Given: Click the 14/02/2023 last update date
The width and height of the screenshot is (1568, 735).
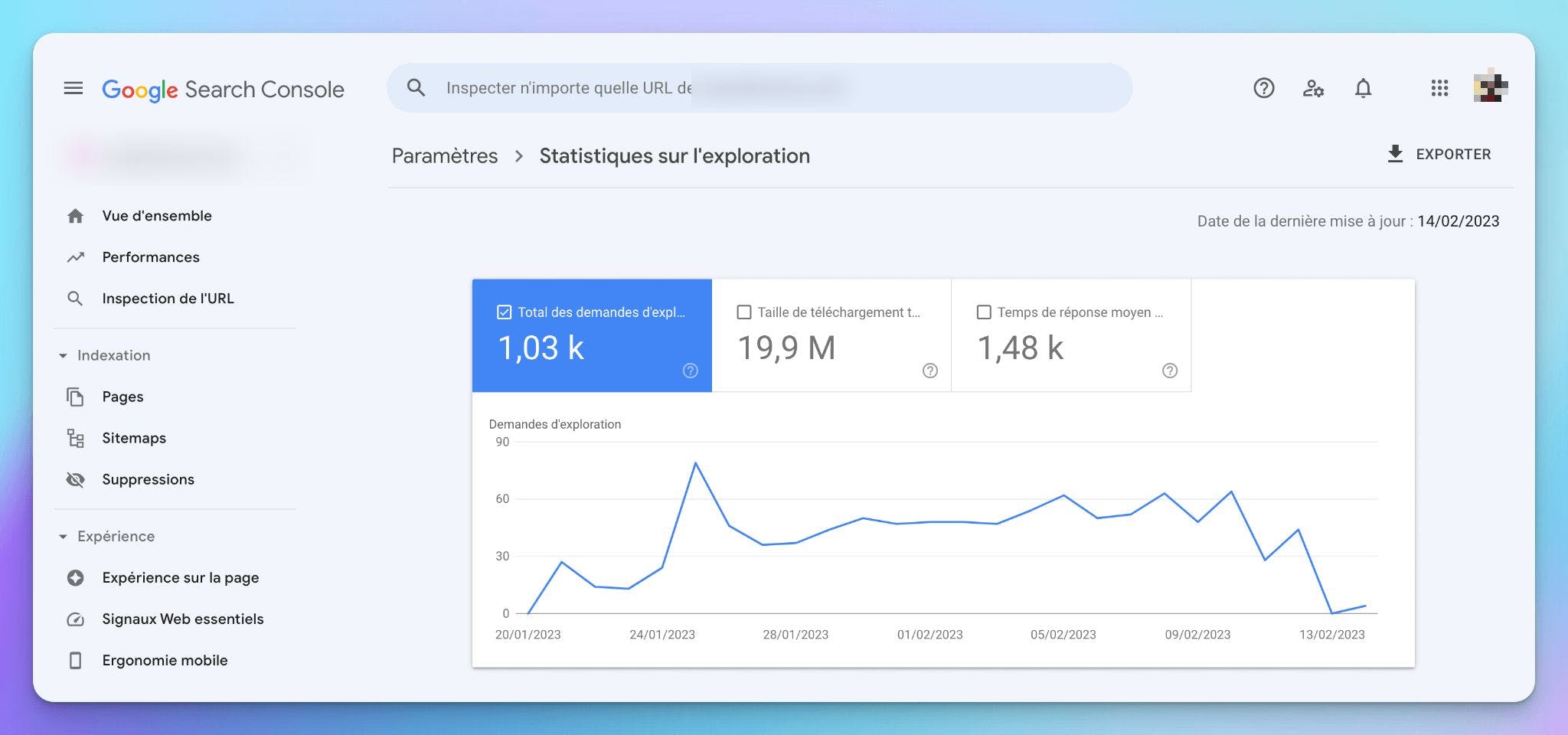Looking at the screenshot, I should coord(1458,221).
